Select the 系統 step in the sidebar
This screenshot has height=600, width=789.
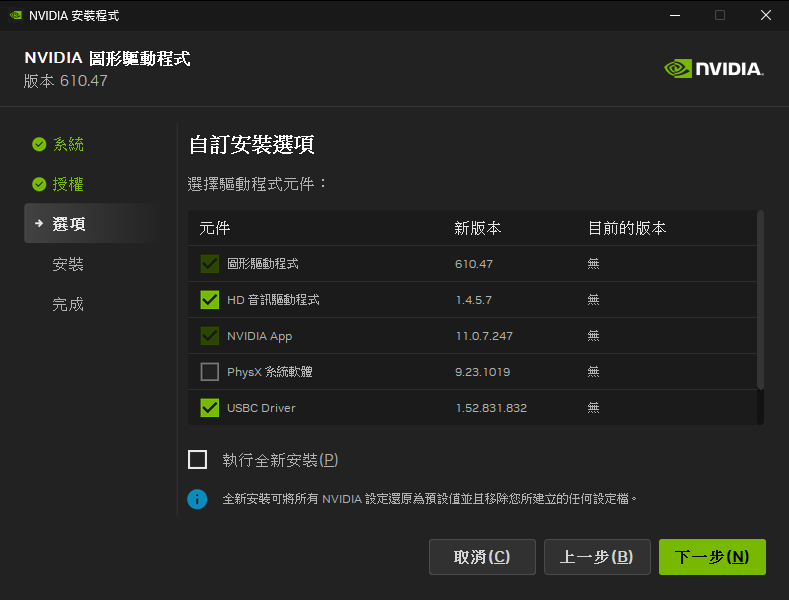(x=68, y=144)
